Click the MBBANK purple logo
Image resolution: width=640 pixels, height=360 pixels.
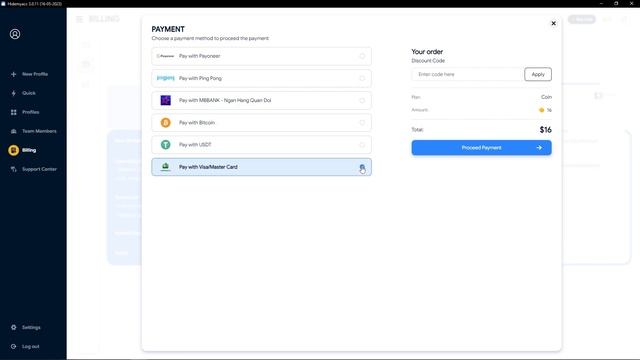point(165,100)
